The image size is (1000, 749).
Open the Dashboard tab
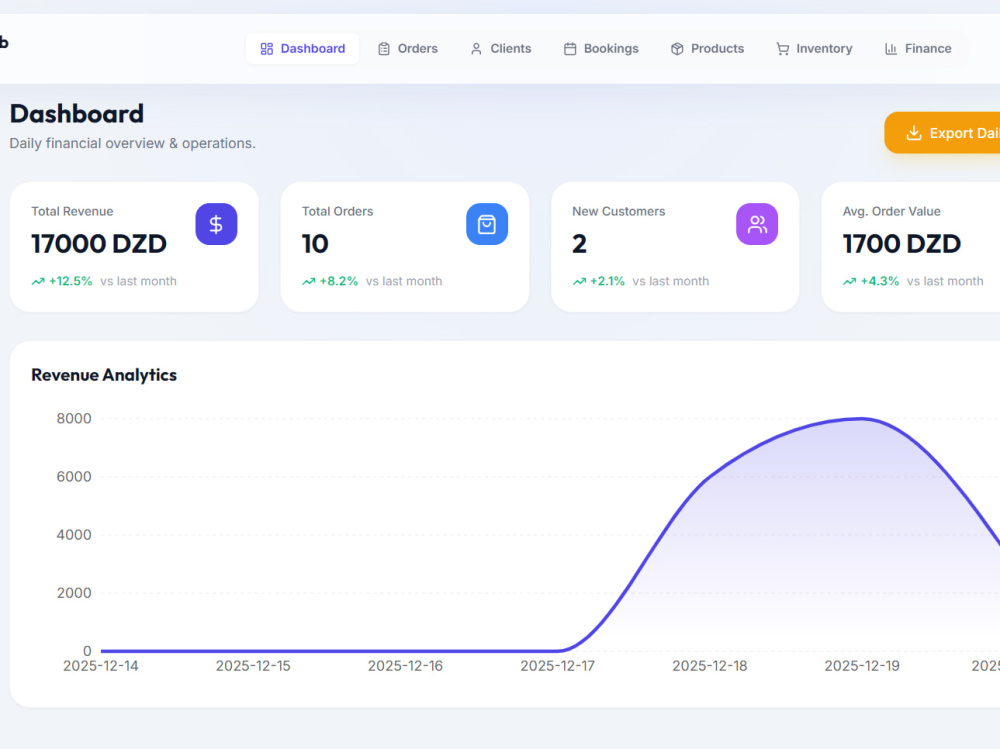[302, 48]
